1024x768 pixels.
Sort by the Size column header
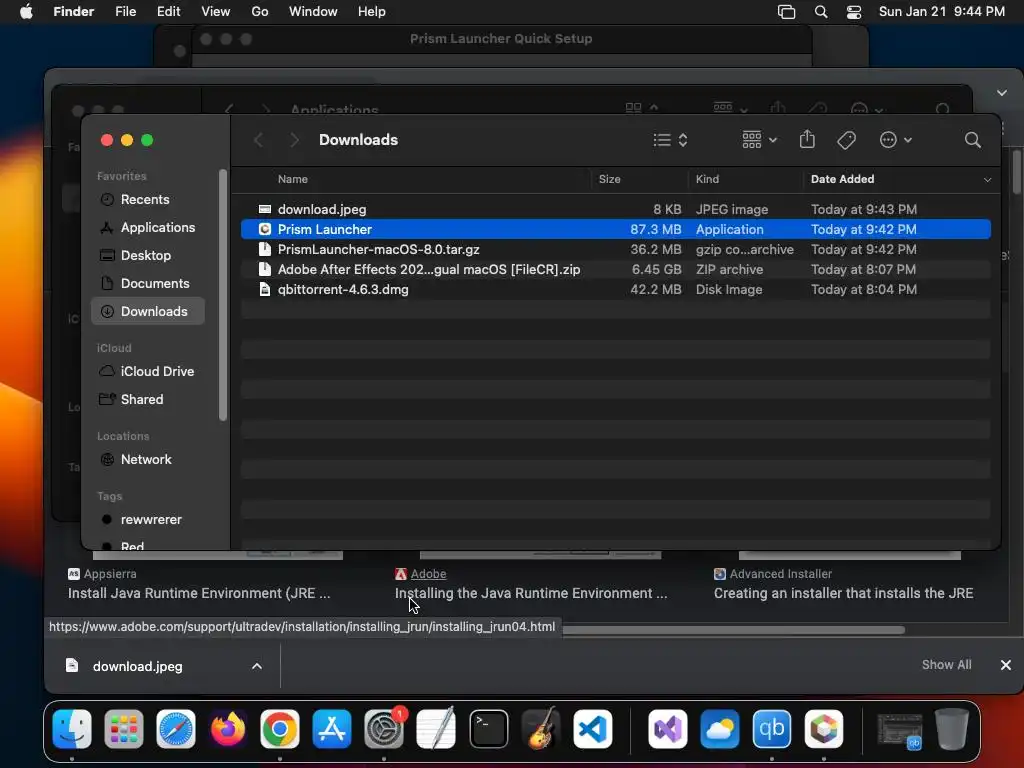[609, 179]
